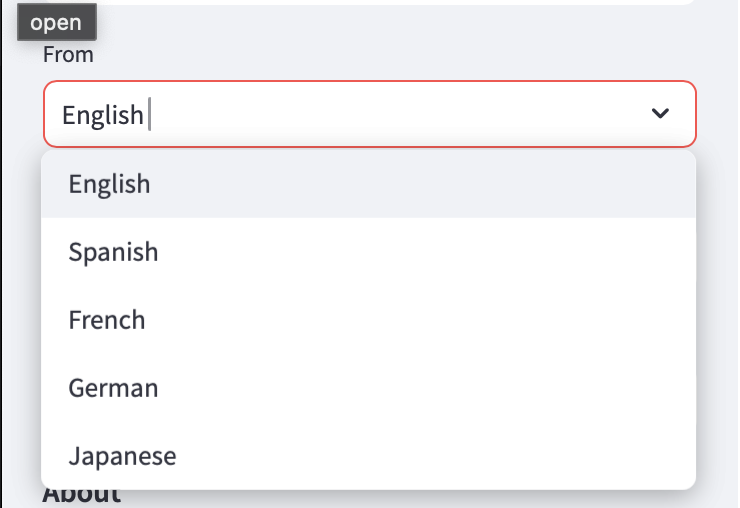Pick French from the dropdown options
This screenshot has height=508, width=740.
coord(369,320)
